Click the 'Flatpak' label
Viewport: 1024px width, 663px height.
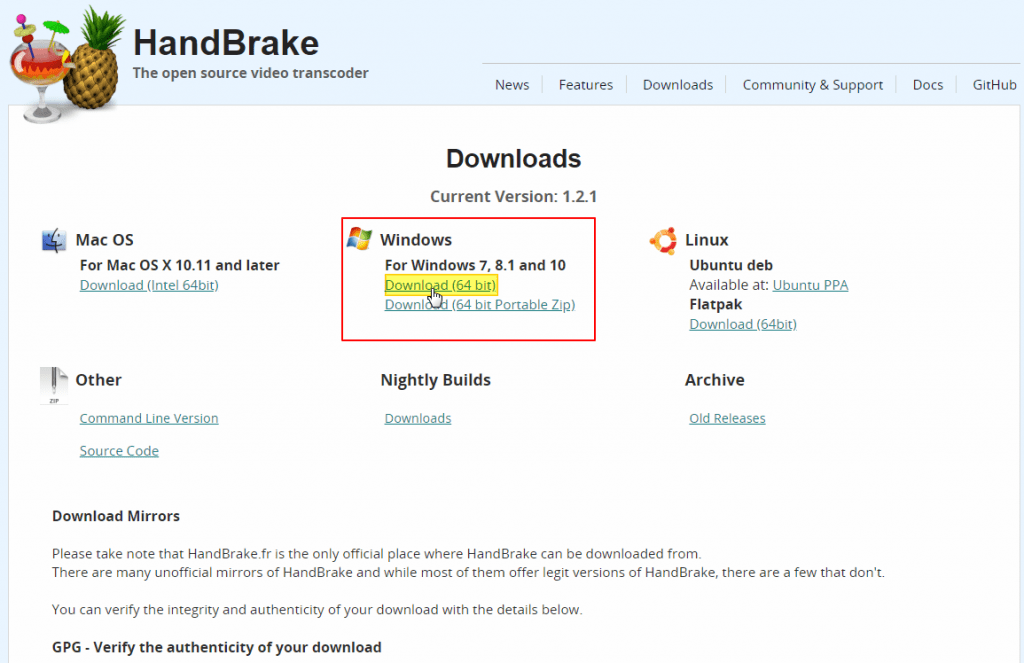716,304
